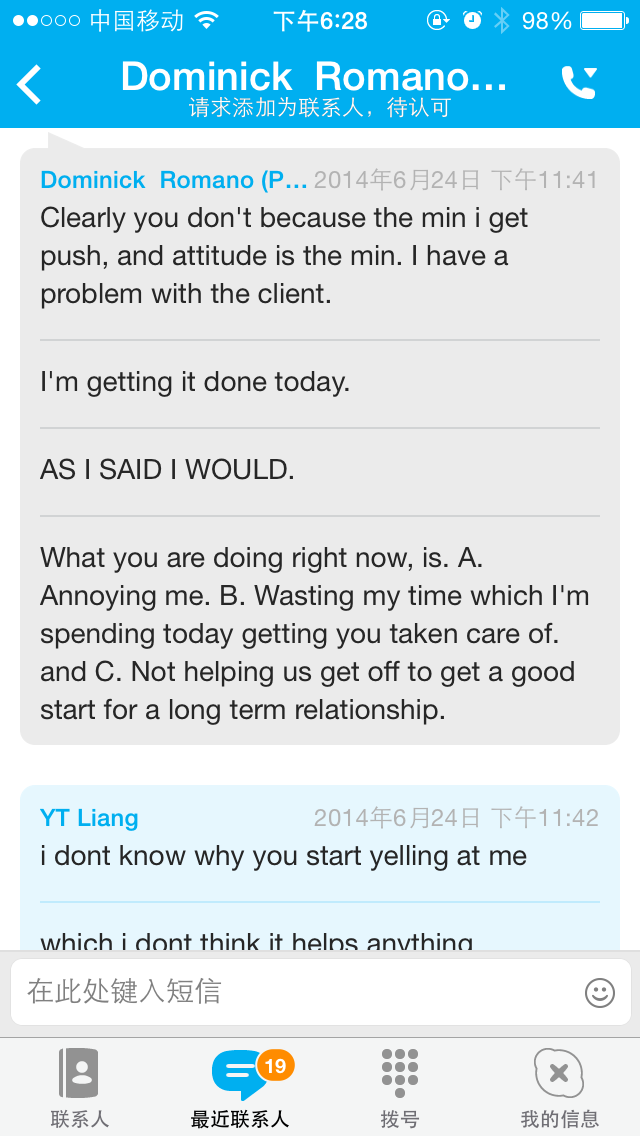Tap the battery icon in status bar
Viewport: 640px width, 1136px height.
605,20
